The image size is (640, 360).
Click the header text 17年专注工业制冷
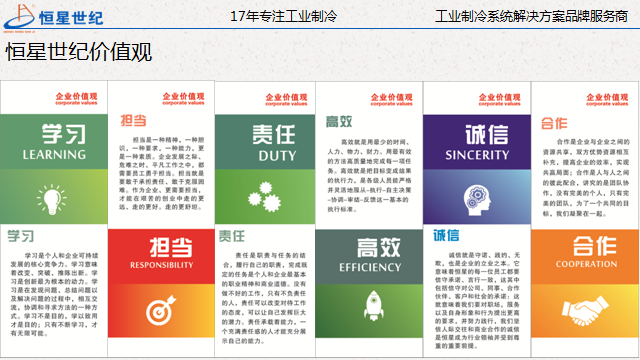tap(283, 16)
